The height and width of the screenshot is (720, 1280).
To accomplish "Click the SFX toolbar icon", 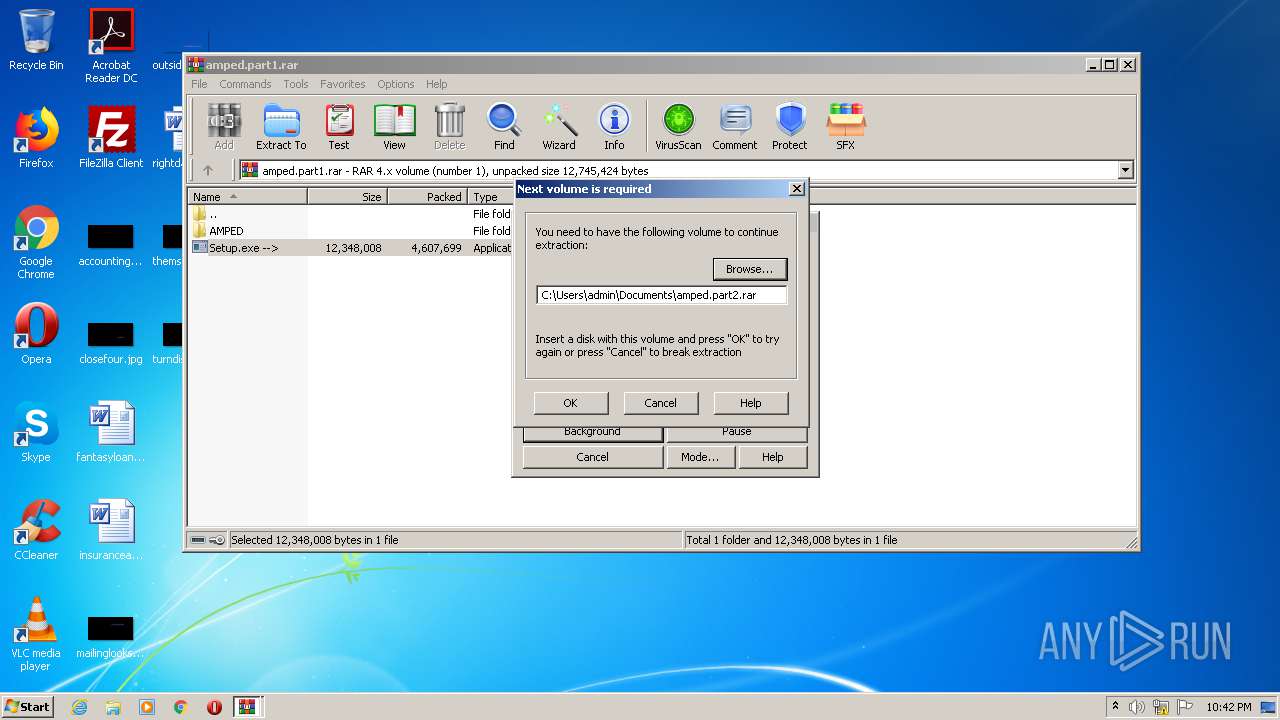I will (x=846, y=127).
